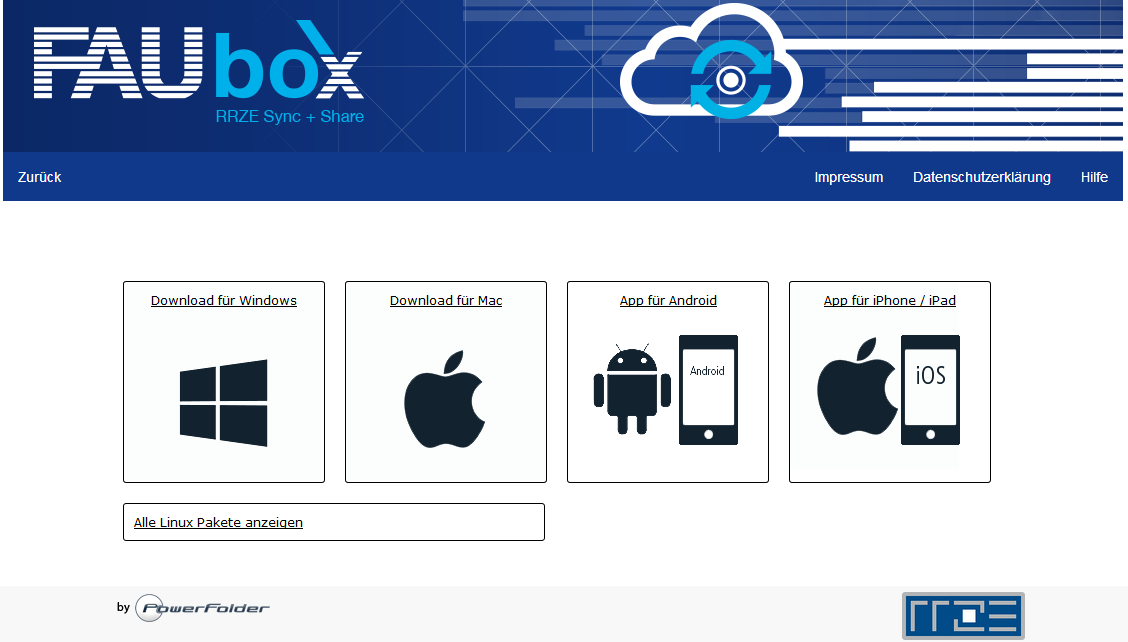Open the App für iPhone / iPad link
The height and width of the screenshot is (642, 1128).
point(889,300)
